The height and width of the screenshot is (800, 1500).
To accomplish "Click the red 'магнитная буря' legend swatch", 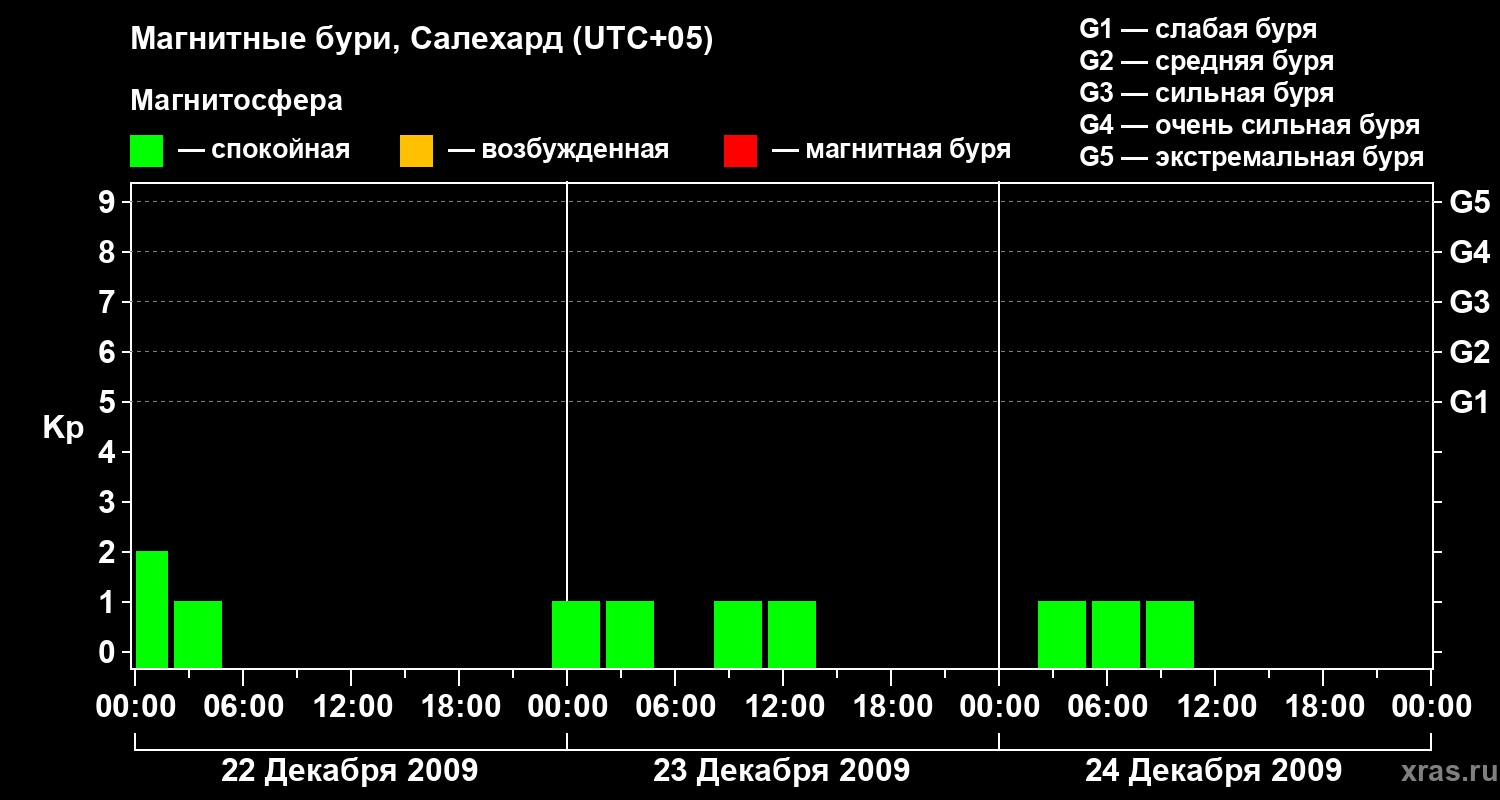I will pyautogui.click(x=740, y=151).
